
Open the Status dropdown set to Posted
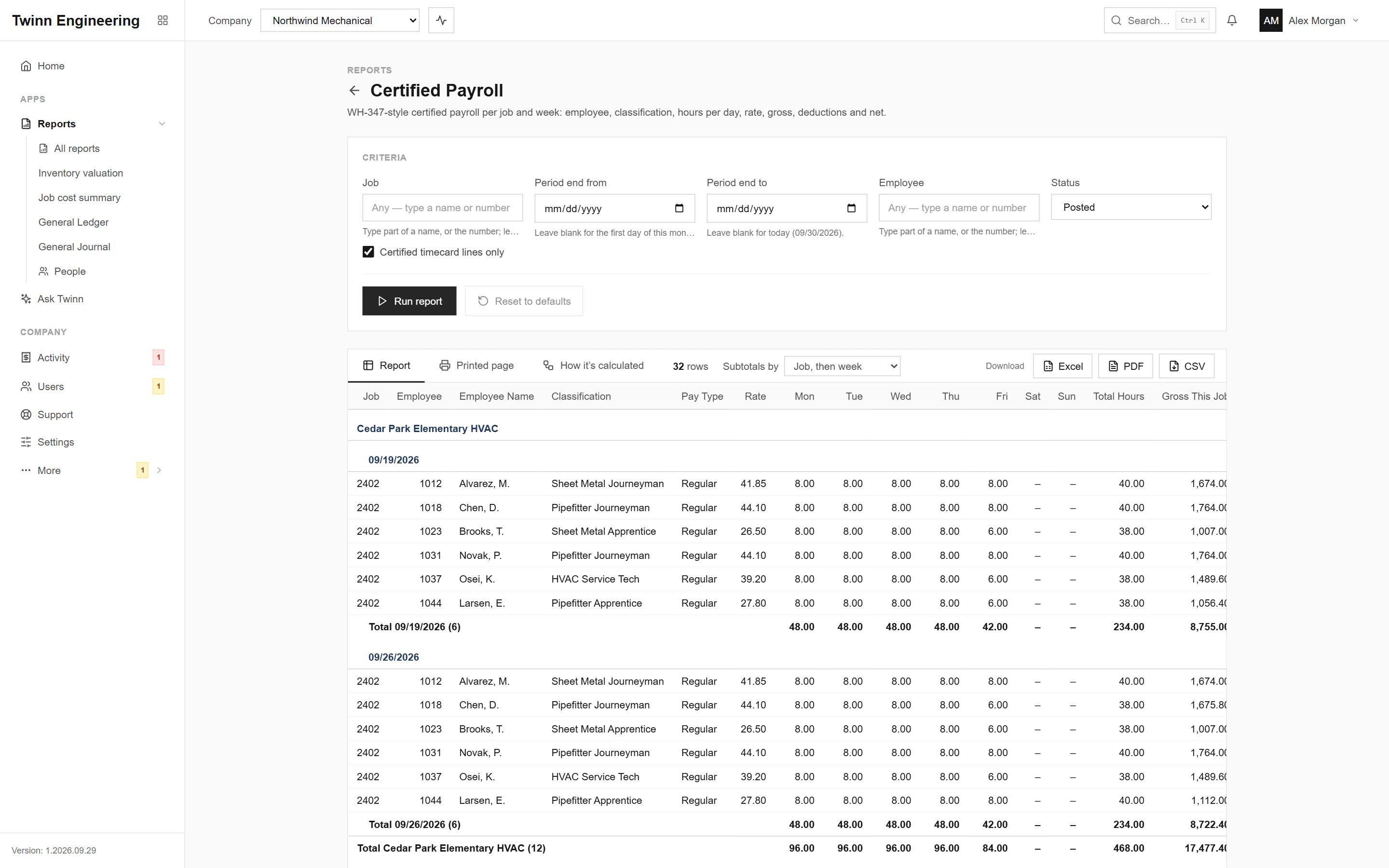1130,207
